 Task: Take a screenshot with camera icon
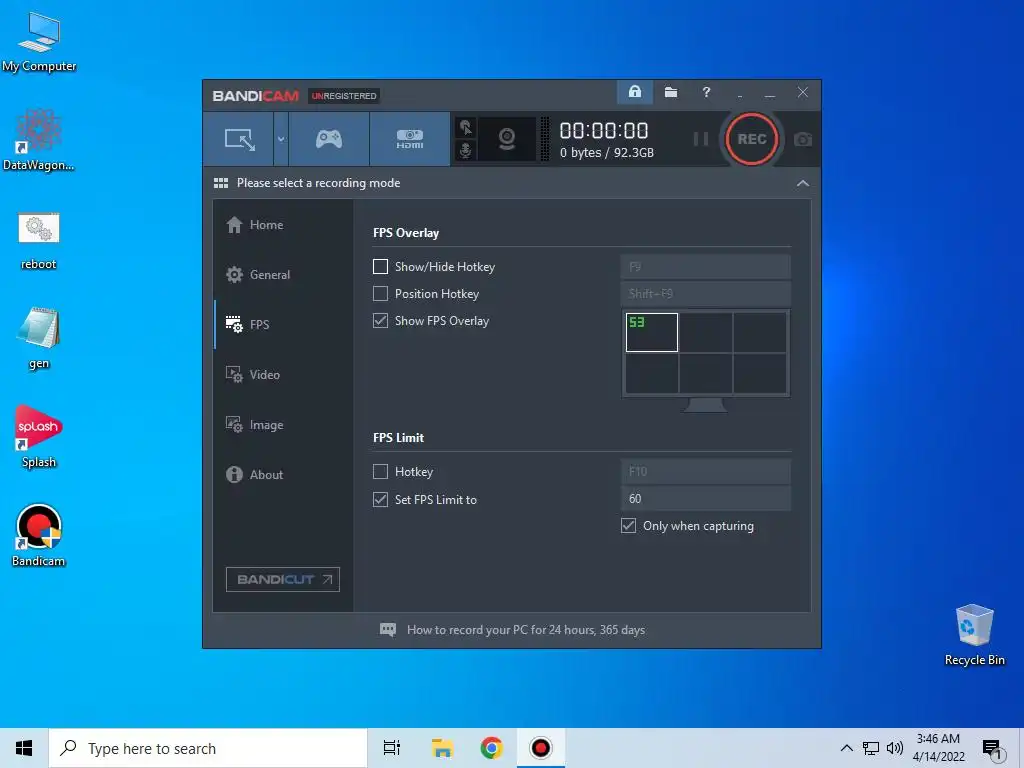tap(803, 139)
